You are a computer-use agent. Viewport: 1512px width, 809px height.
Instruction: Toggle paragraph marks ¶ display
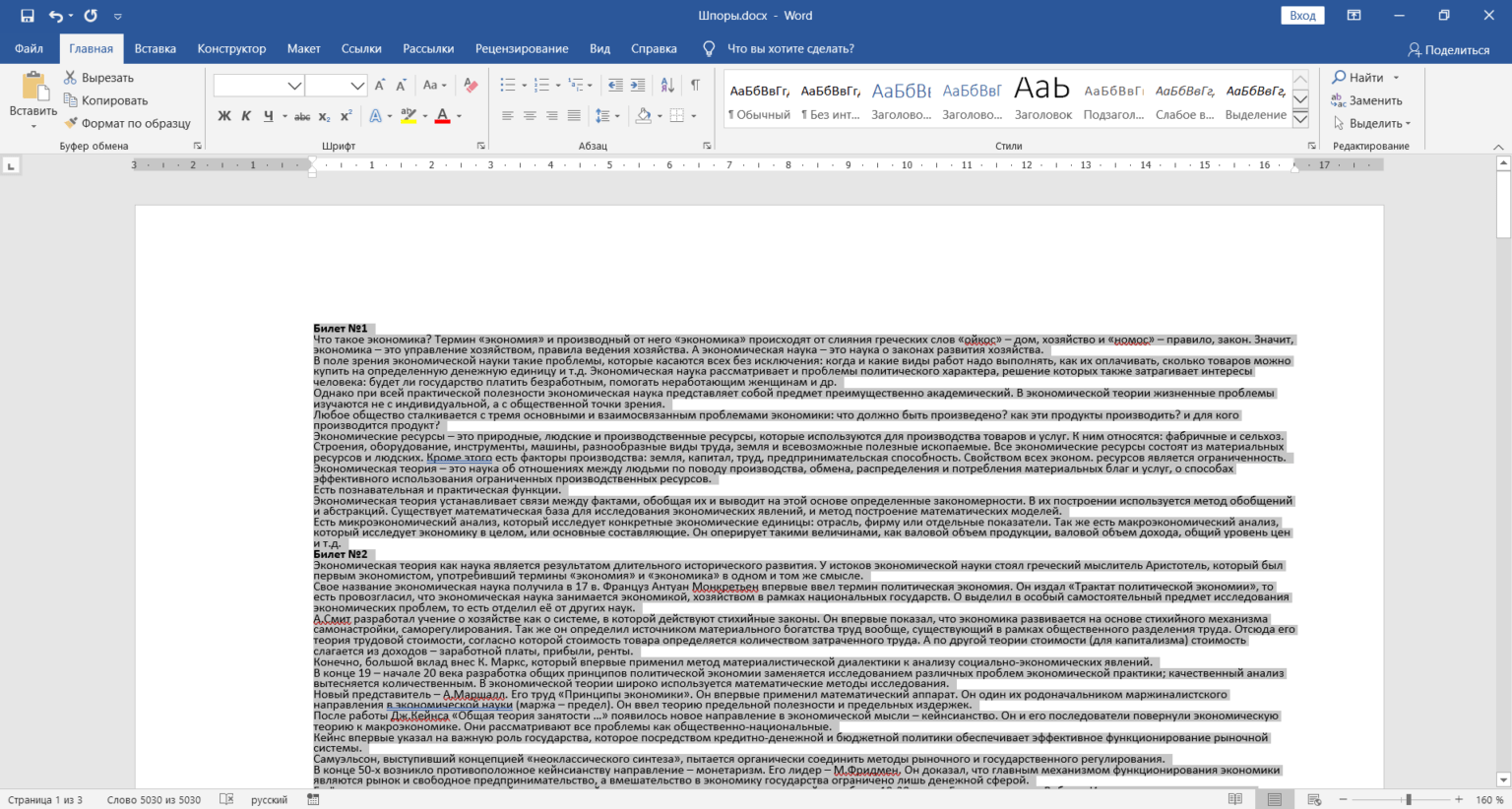[695, 86]
